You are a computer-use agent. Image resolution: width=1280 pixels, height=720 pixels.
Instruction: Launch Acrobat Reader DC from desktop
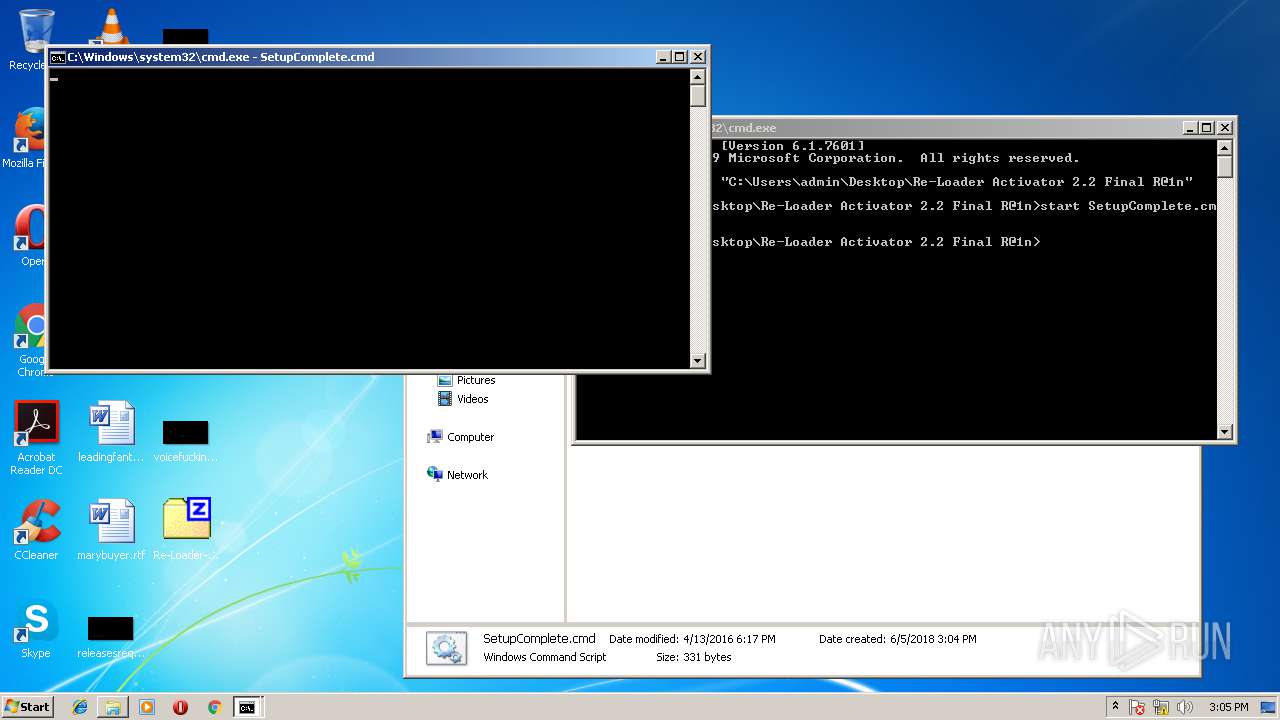pos(36,438)
